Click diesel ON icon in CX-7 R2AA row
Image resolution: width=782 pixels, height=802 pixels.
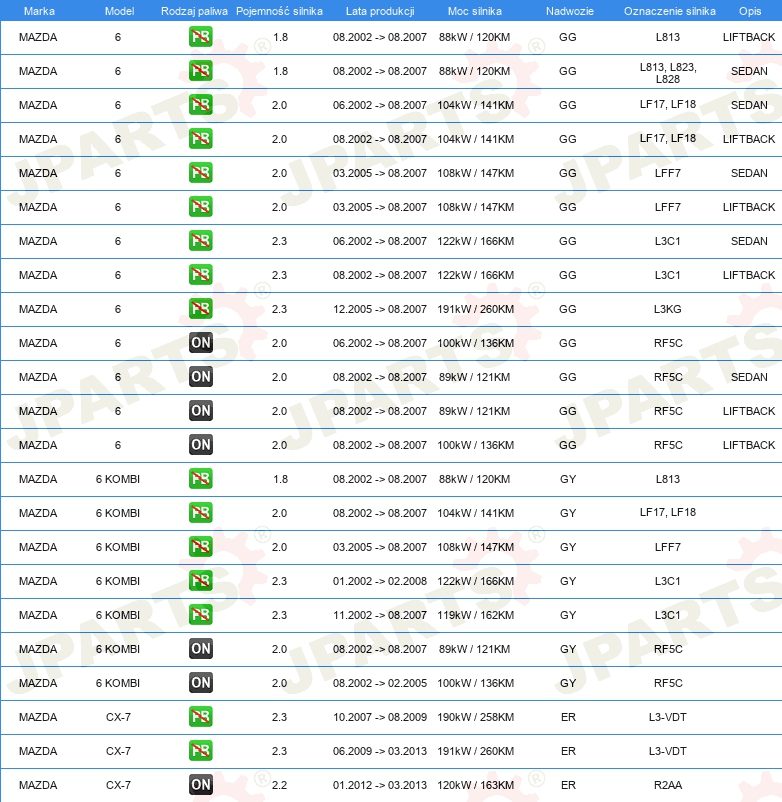(x=200, y=785)
